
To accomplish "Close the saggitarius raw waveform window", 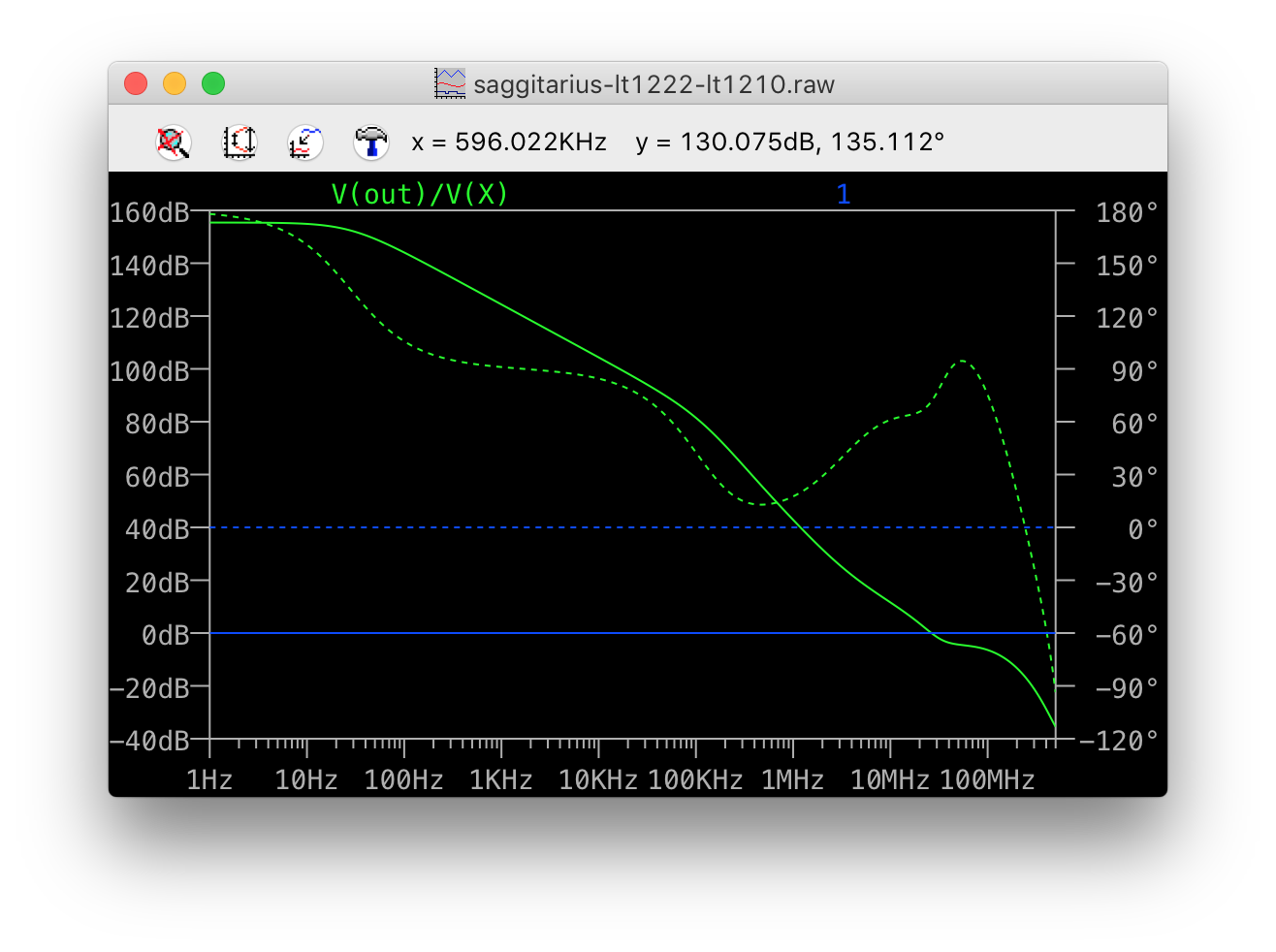I will tap(136, 84).
